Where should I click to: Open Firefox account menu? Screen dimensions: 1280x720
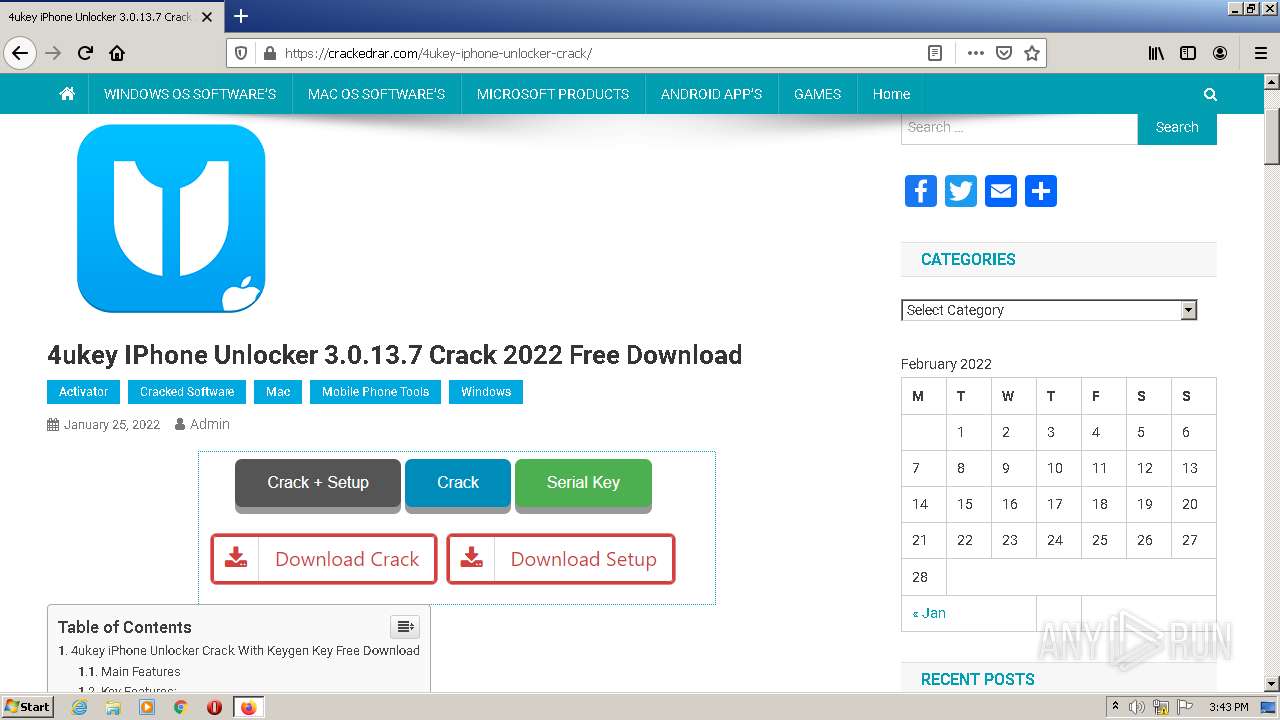click(x=1220, y=53)
